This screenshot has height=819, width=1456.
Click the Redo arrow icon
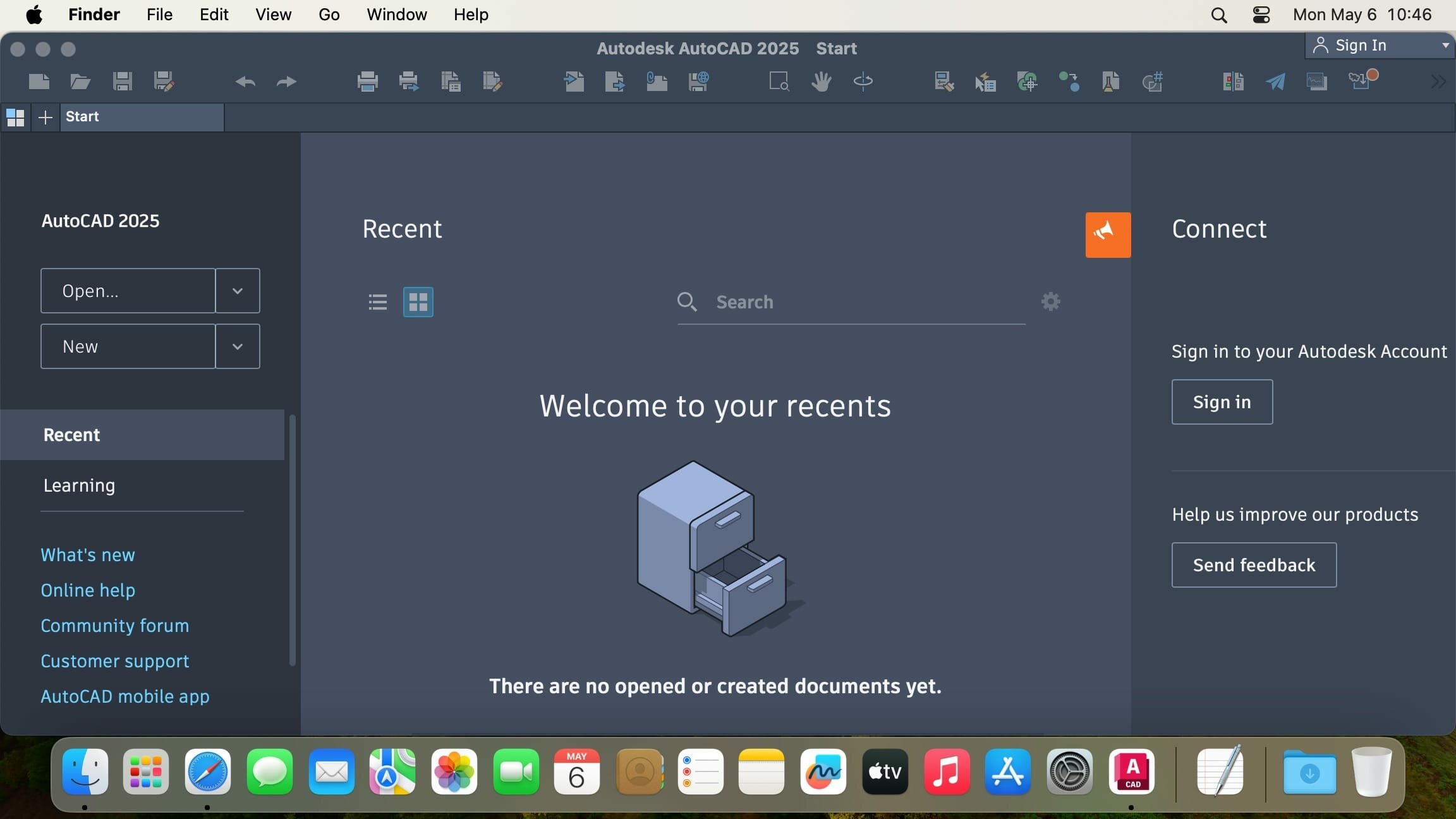[x=286, y=82]
